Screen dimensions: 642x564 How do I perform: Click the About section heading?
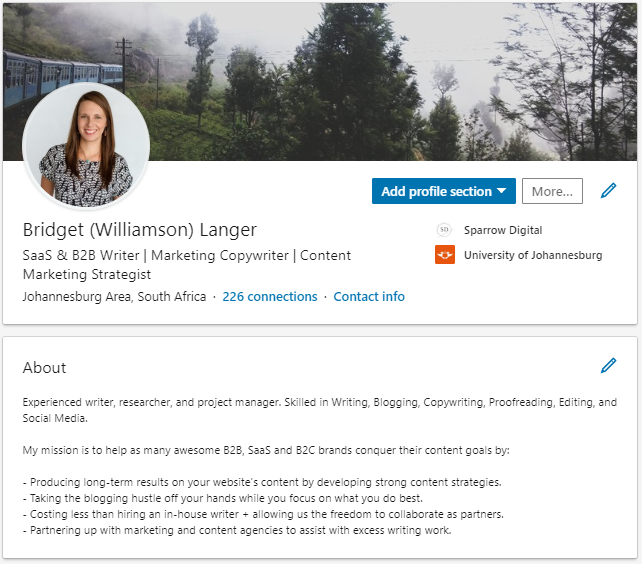(44, 367)
